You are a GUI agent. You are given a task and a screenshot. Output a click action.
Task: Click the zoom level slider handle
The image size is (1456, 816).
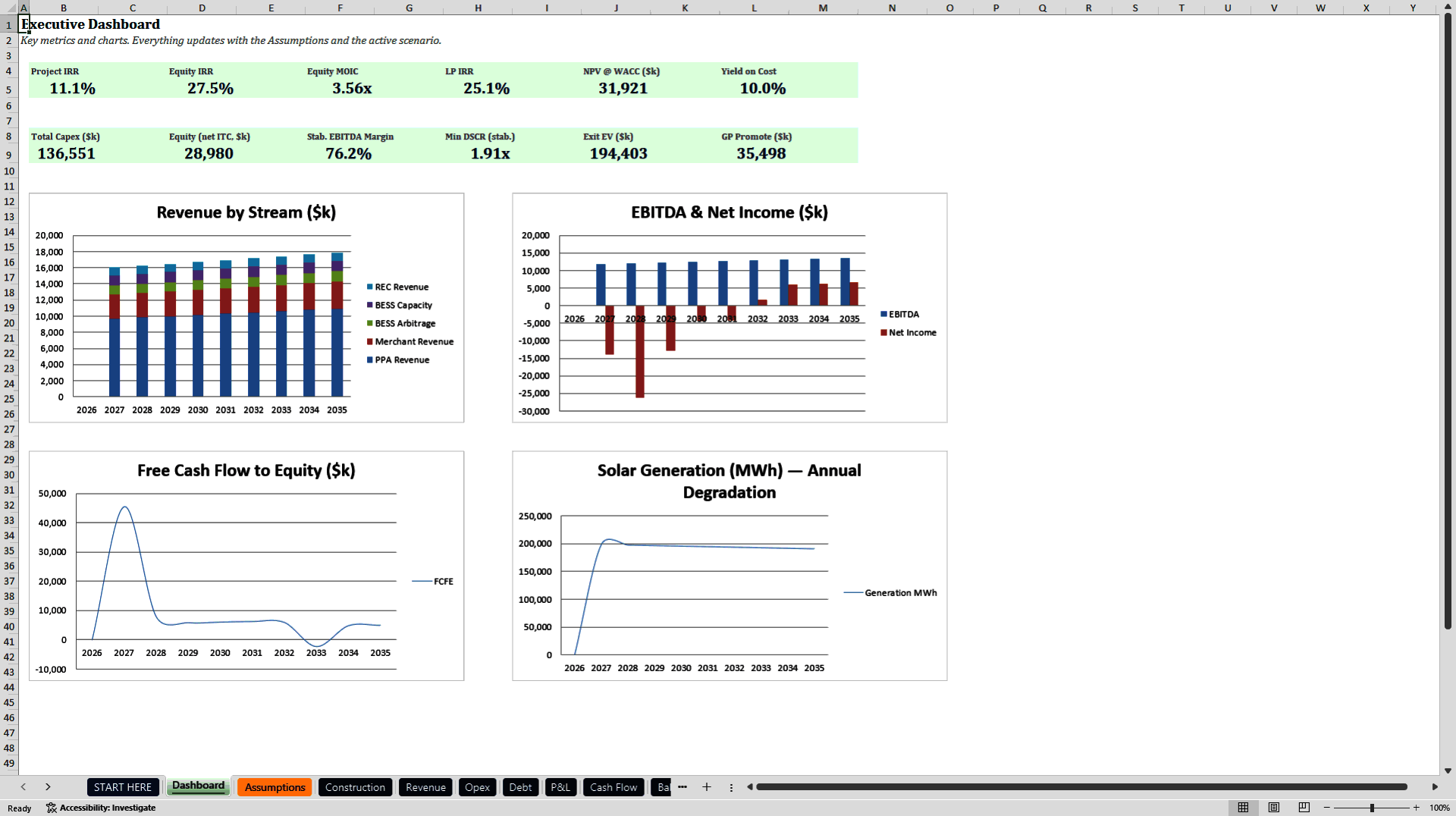[x=1372, y=808]
